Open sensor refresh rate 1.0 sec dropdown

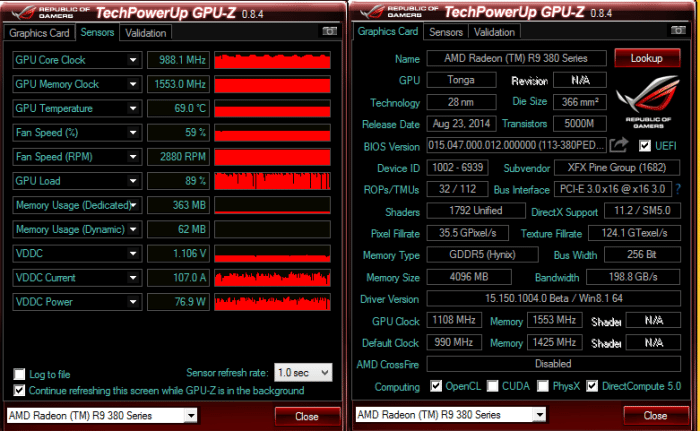coord(303,372)
